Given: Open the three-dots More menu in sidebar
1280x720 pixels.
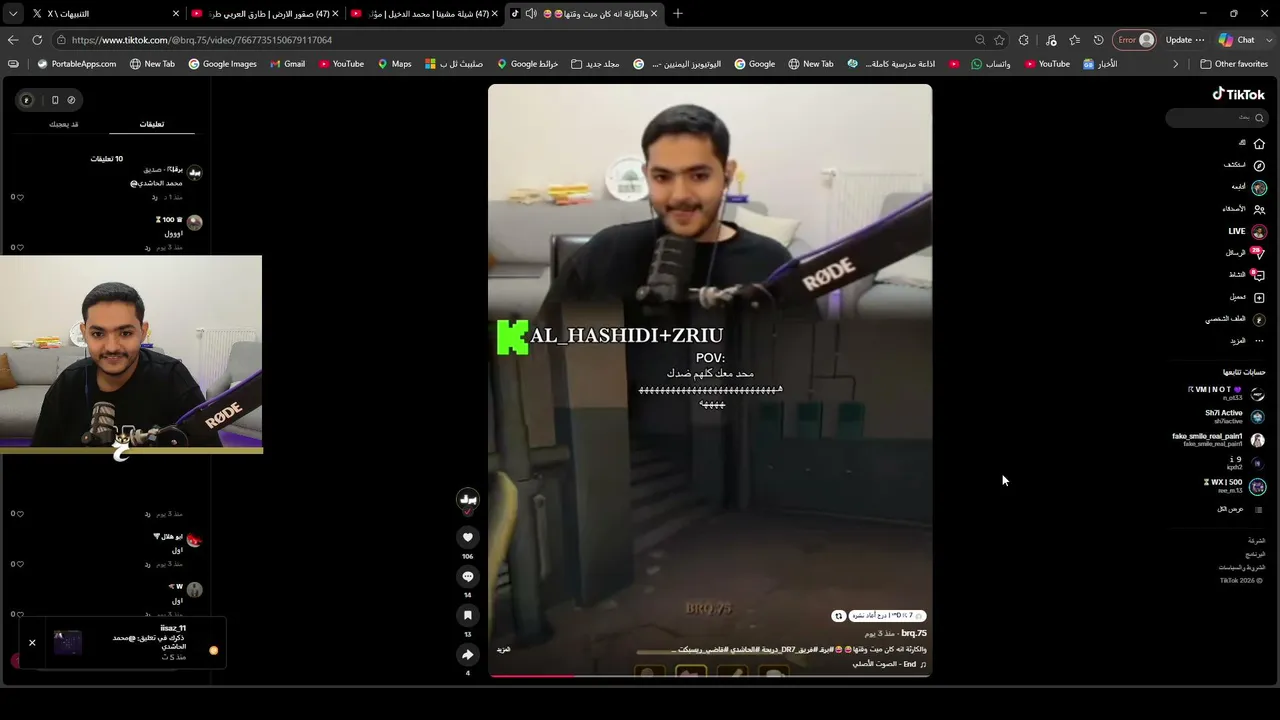Looking at the screenshot, I should tap(1259, 341).
